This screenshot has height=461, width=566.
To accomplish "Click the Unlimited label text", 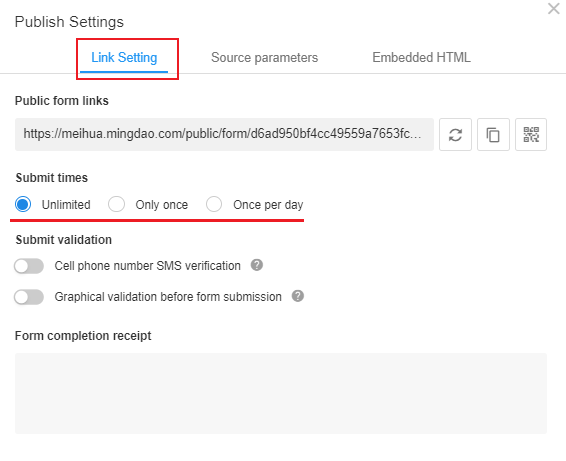I will (x=66, y=205).
